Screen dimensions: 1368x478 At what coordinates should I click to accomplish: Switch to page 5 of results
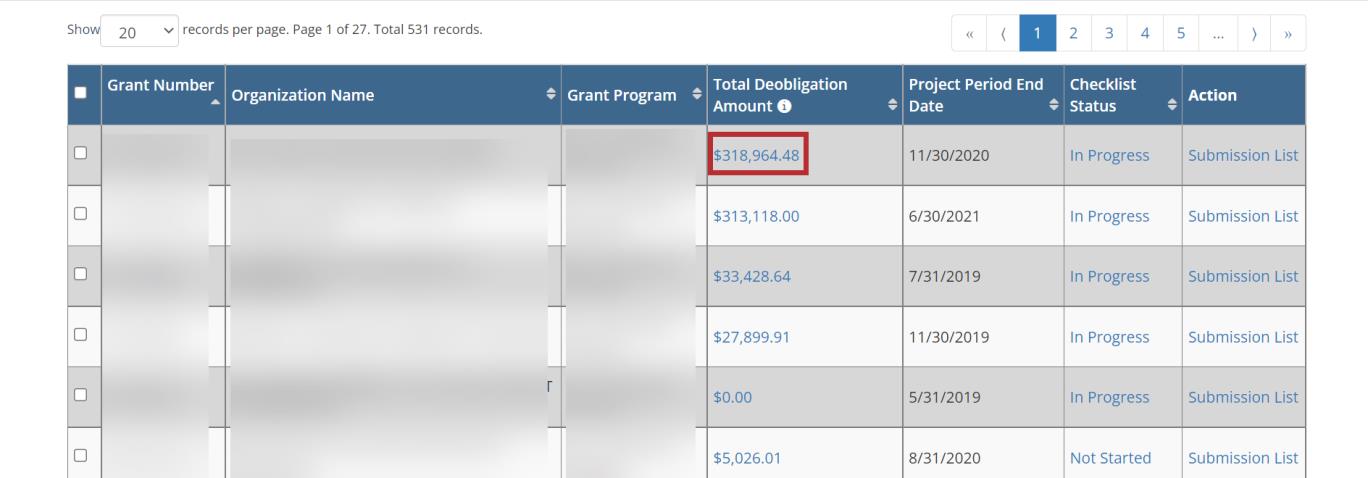tap(1180, 32)
